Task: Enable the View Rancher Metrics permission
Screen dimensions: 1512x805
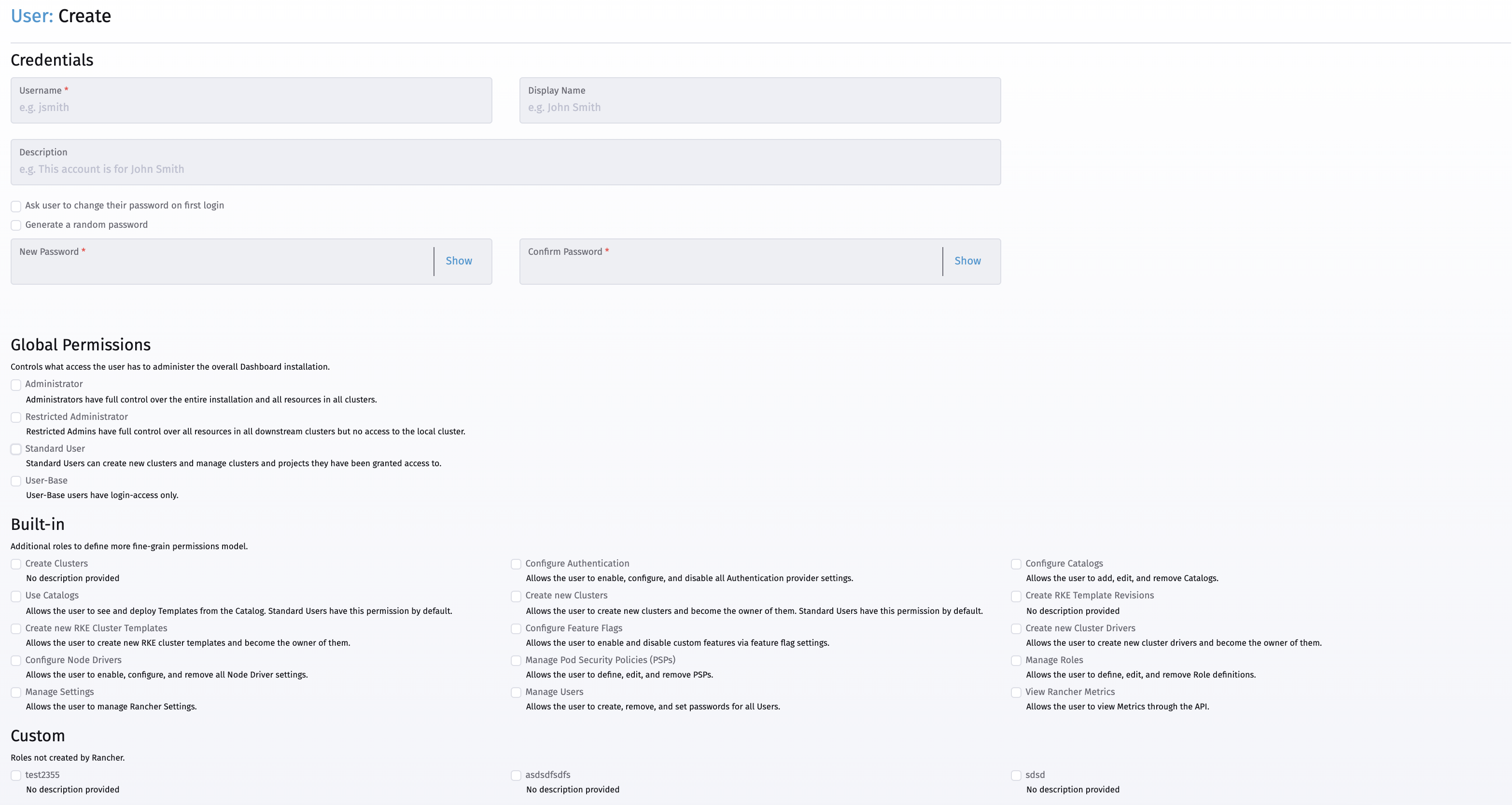Action: click(x=1016, y=693)
